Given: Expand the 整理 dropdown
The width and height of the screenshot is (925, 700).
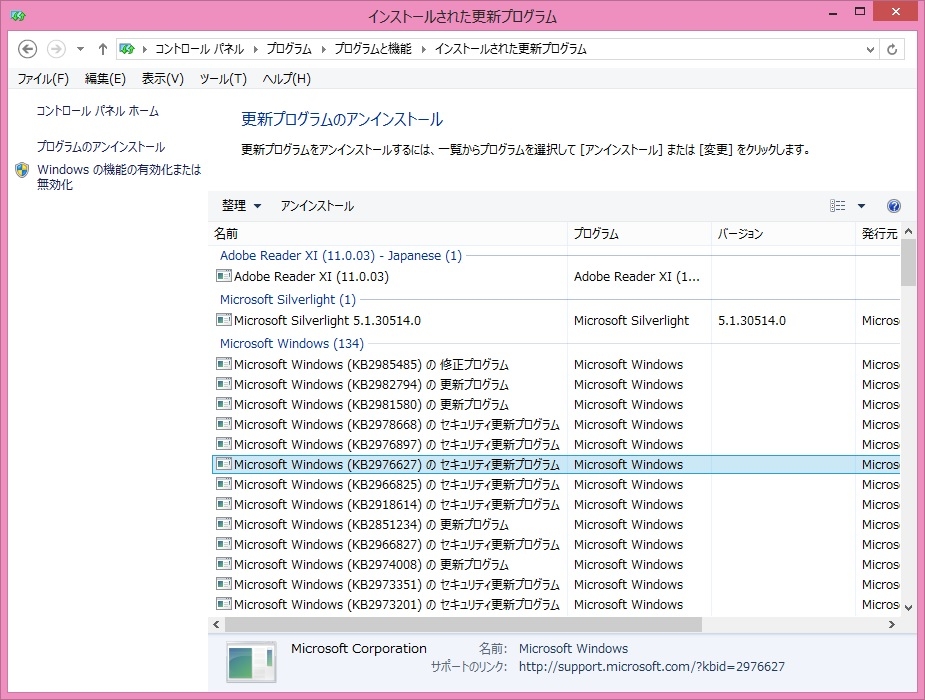Looking at the screenshot, I should pos(241,206).
